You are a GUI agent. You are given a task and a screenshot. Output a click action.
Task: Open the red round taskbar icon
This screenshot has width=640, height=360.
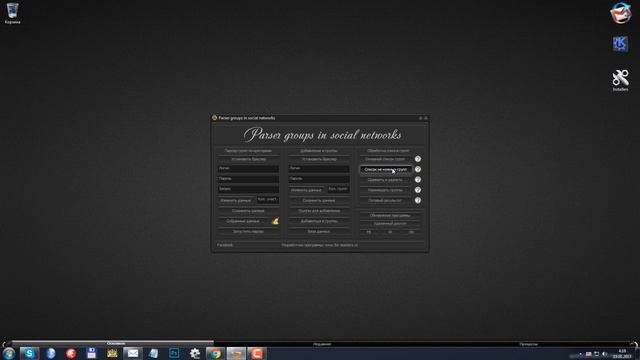coord(71,353)
